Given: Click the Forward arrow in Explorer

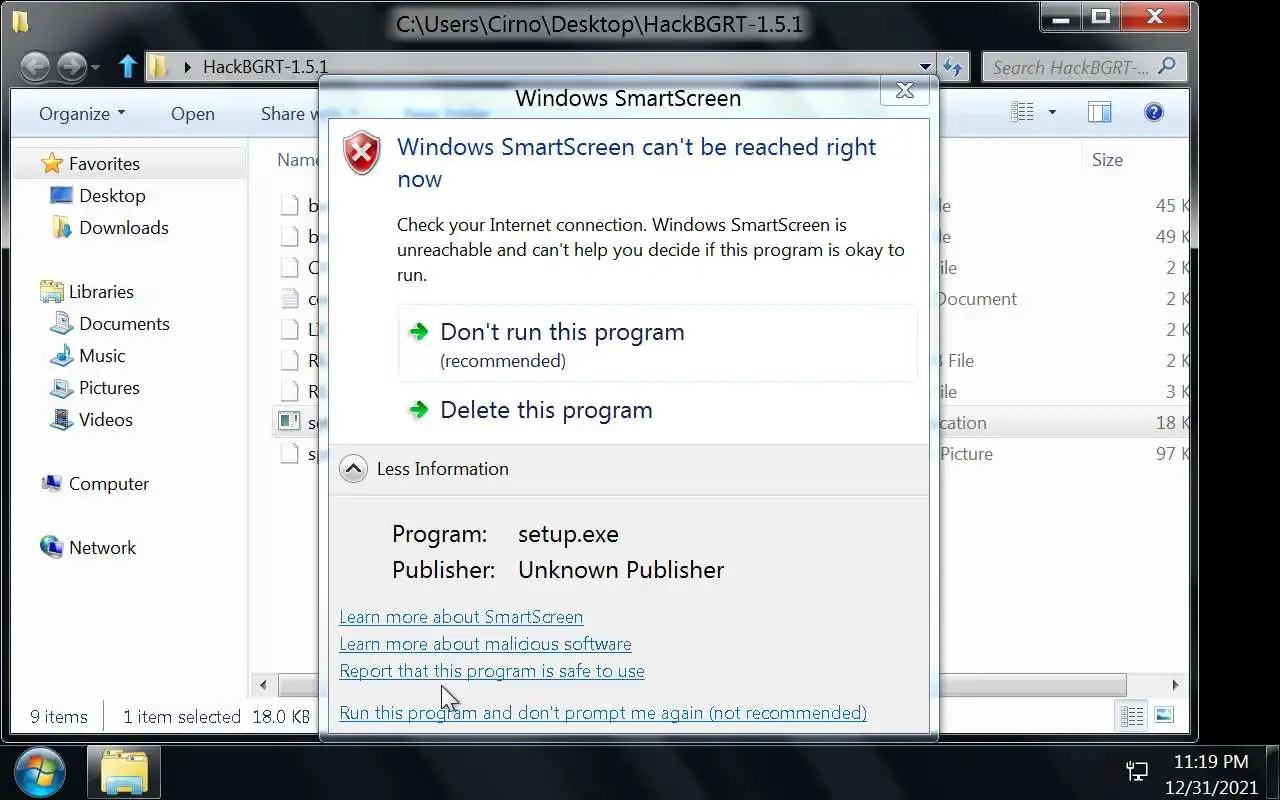Looking at the screenshot, I should tap(71, 67).
